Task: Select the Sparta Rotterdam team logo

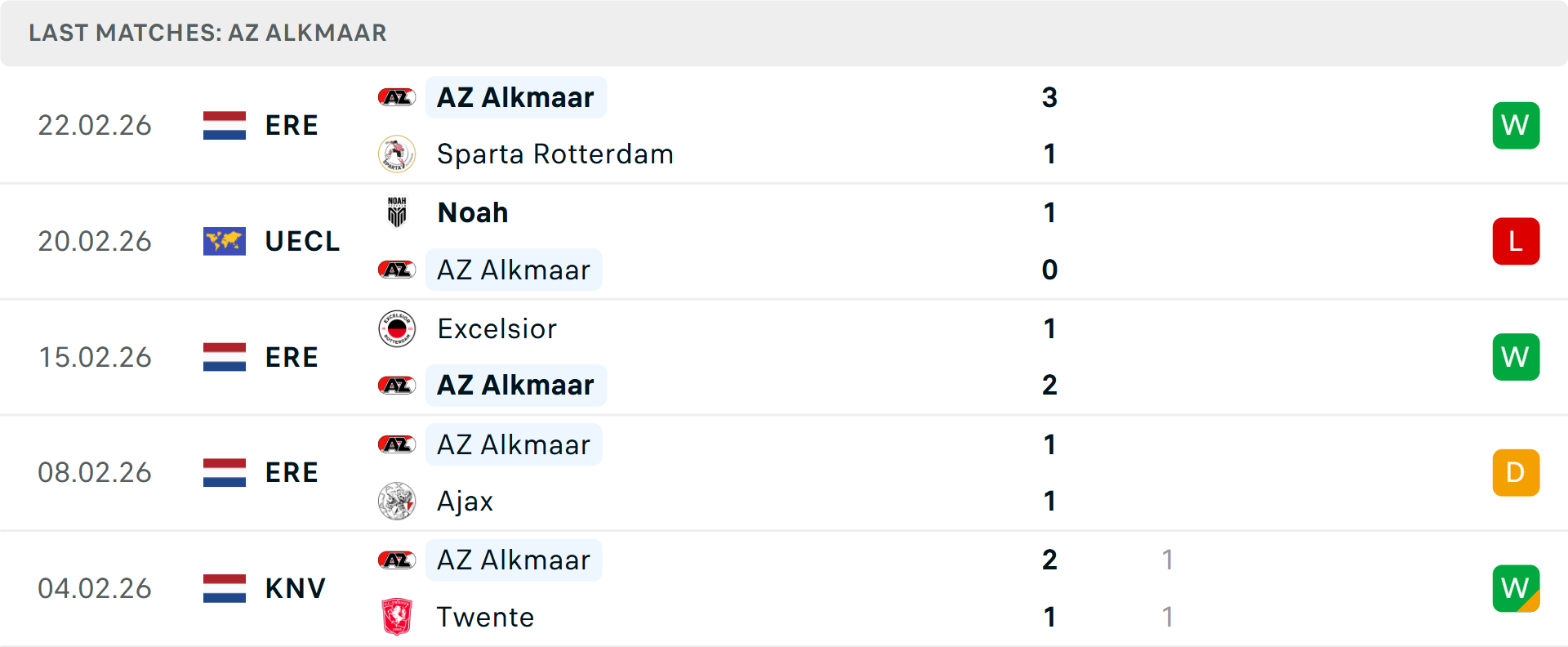Action: click(397, 154)
